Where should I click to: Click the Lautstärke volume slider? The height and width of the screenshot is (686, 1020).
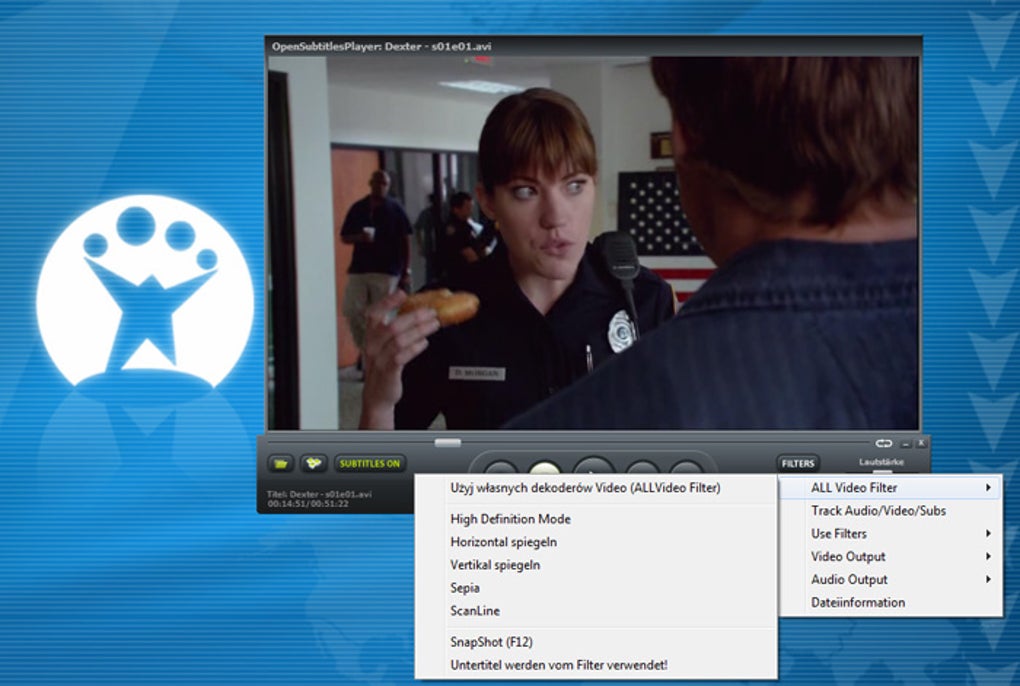point(882,471)
